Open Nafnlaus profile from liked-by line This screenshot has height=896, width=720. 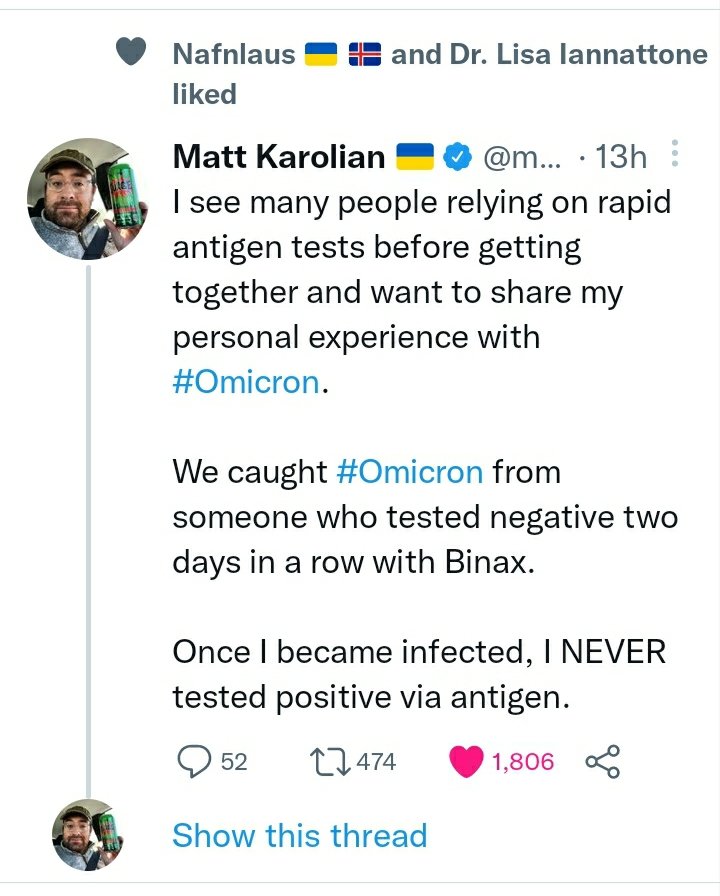point(234,54)
